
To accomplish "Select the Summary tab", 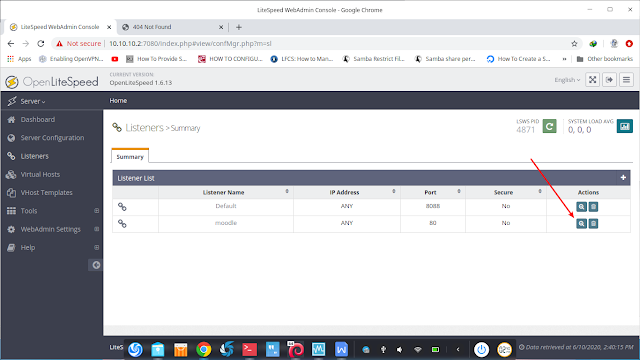I will click(x=130, y=156).
